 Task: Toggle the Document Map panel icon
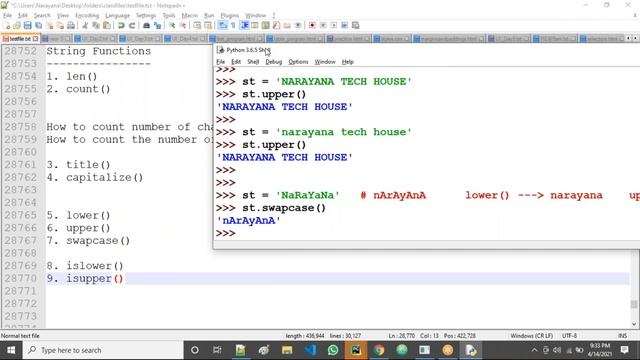pyautogui.click(x=266, y=25)
